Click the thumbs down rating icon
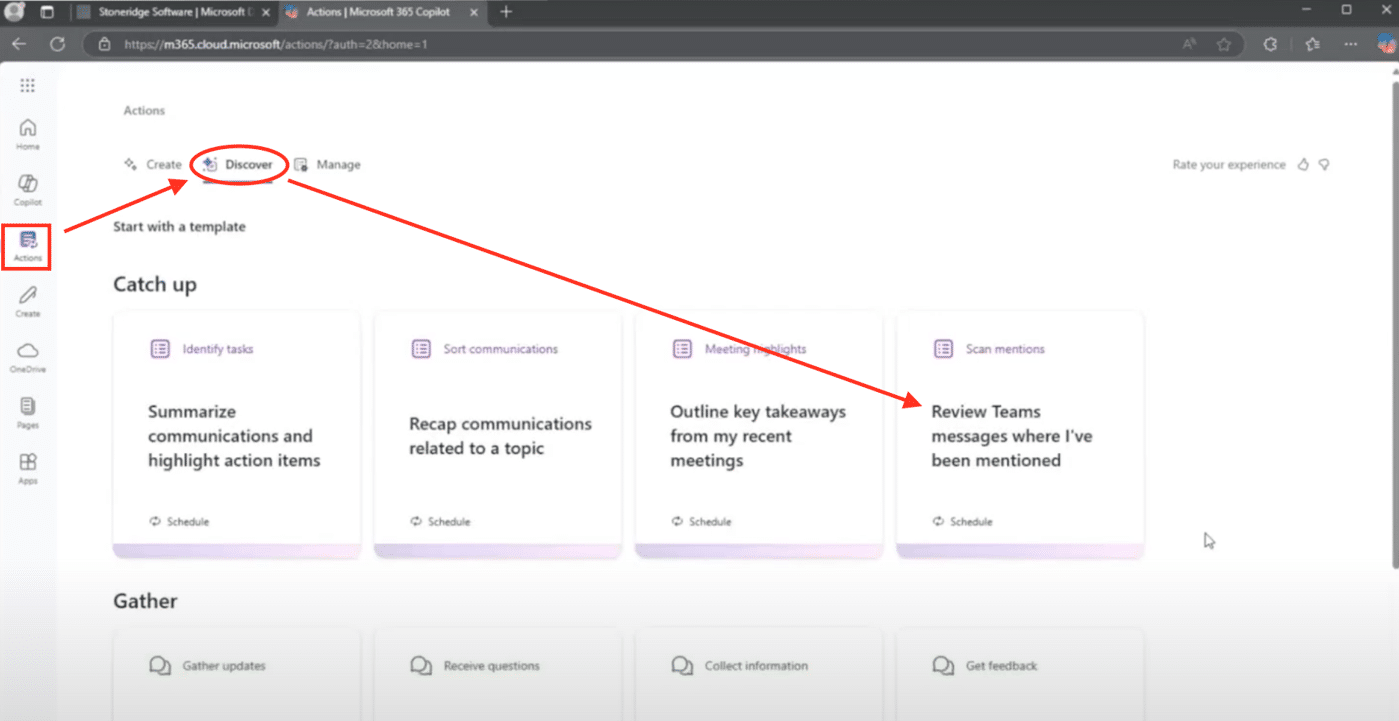Screen dimensions: 1399x721 tap(1324, 165)
